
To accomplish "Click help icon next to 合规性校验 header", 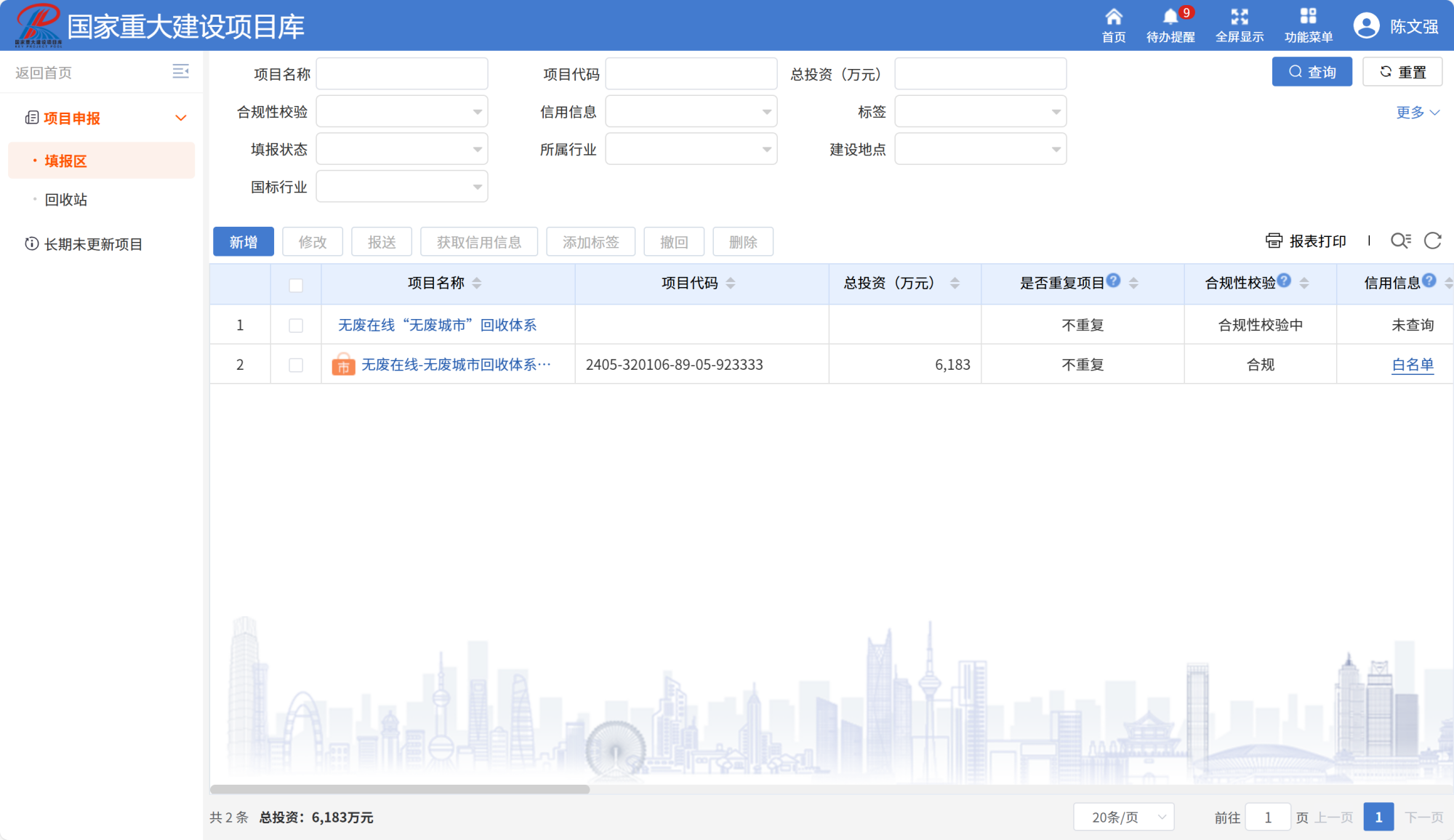I will [1285, 280].
